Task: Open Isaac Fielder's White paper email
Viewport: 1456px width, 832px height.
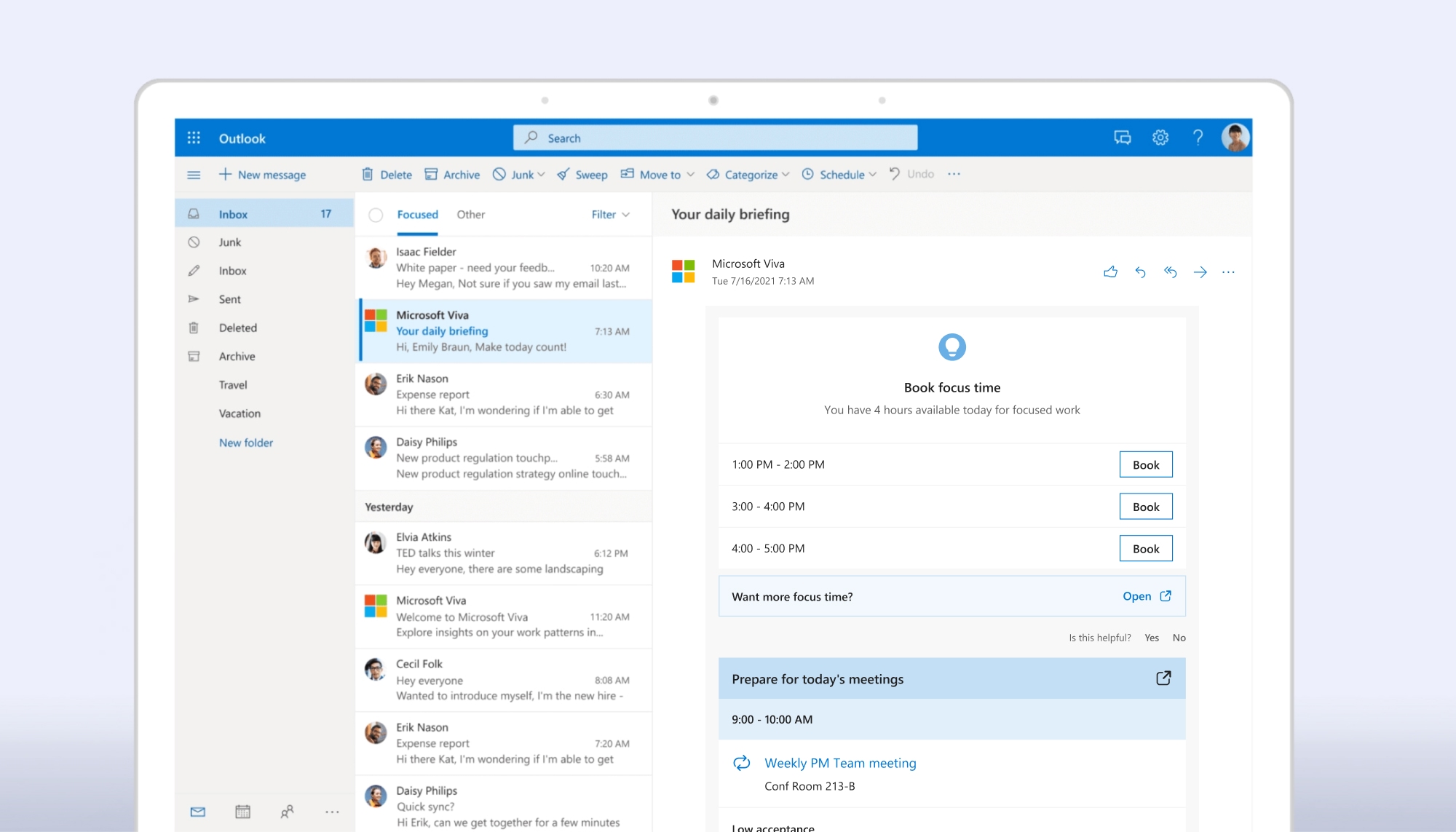Action: pos(504,268)
